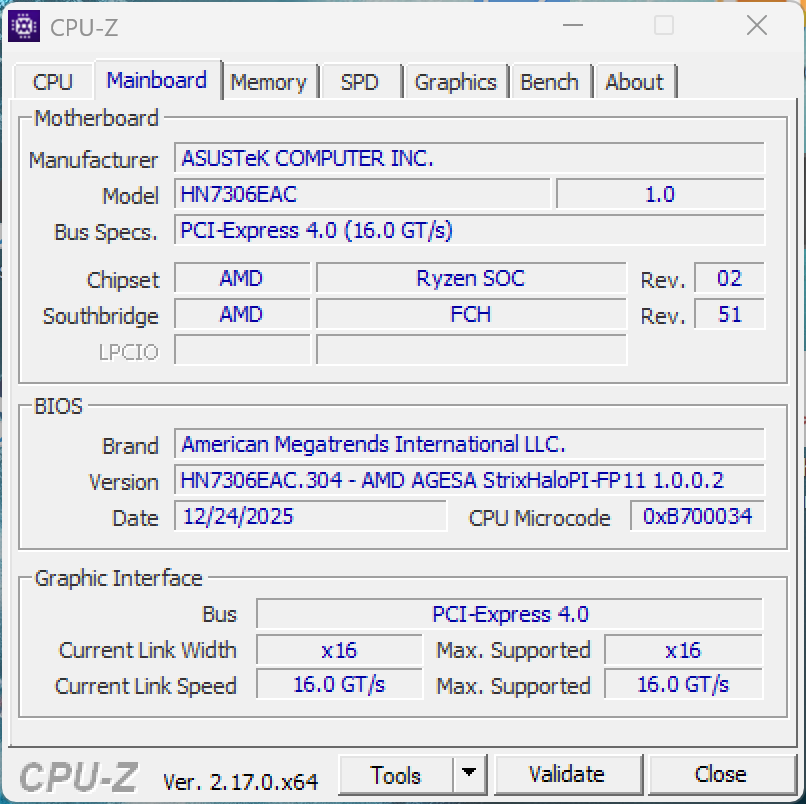Switch to the CPU tab

pos(52,82)
